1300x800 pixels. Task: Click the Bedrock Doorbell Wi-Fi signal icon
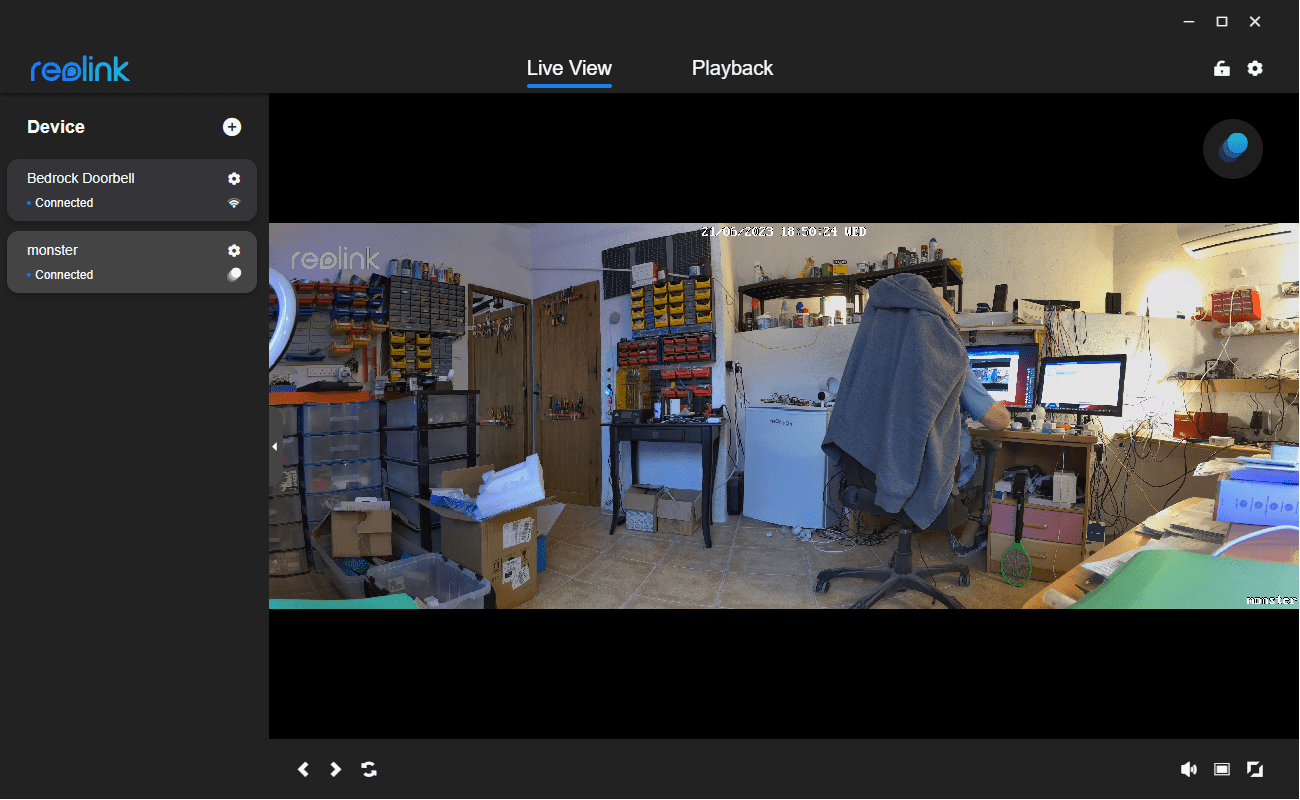click(234, 203)
